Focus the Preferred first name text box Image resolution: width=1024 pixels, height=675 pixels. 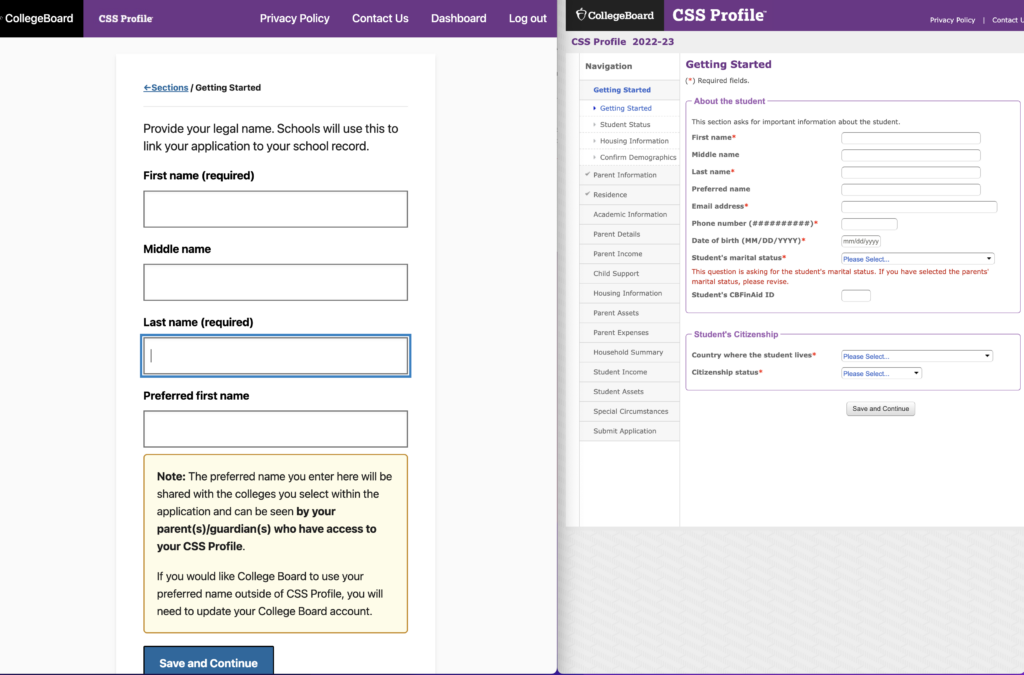click(275, 429)
